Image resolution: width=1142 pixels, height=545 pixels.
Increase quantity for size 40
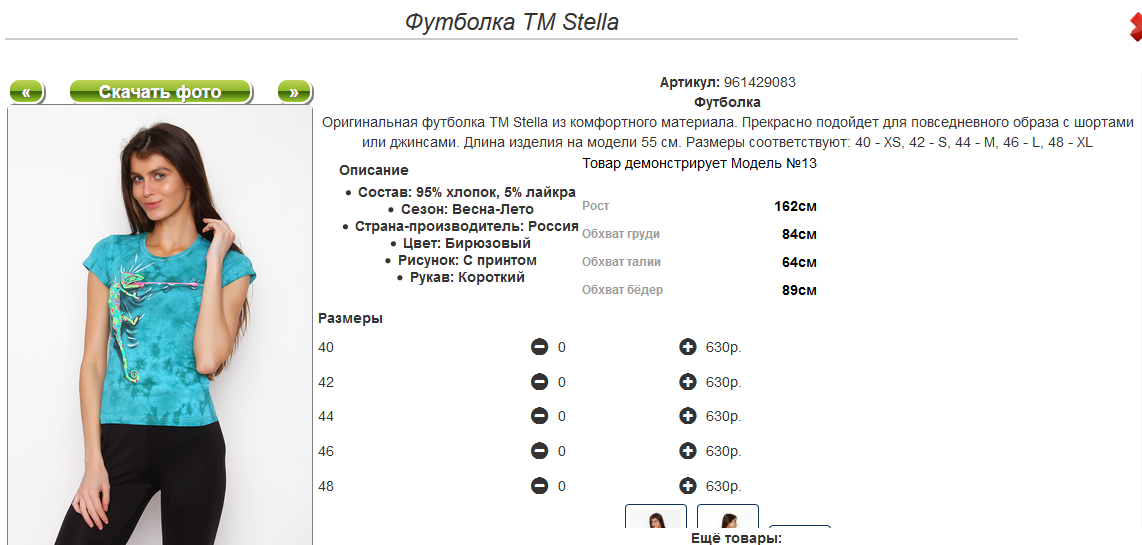tap(688, 347)
